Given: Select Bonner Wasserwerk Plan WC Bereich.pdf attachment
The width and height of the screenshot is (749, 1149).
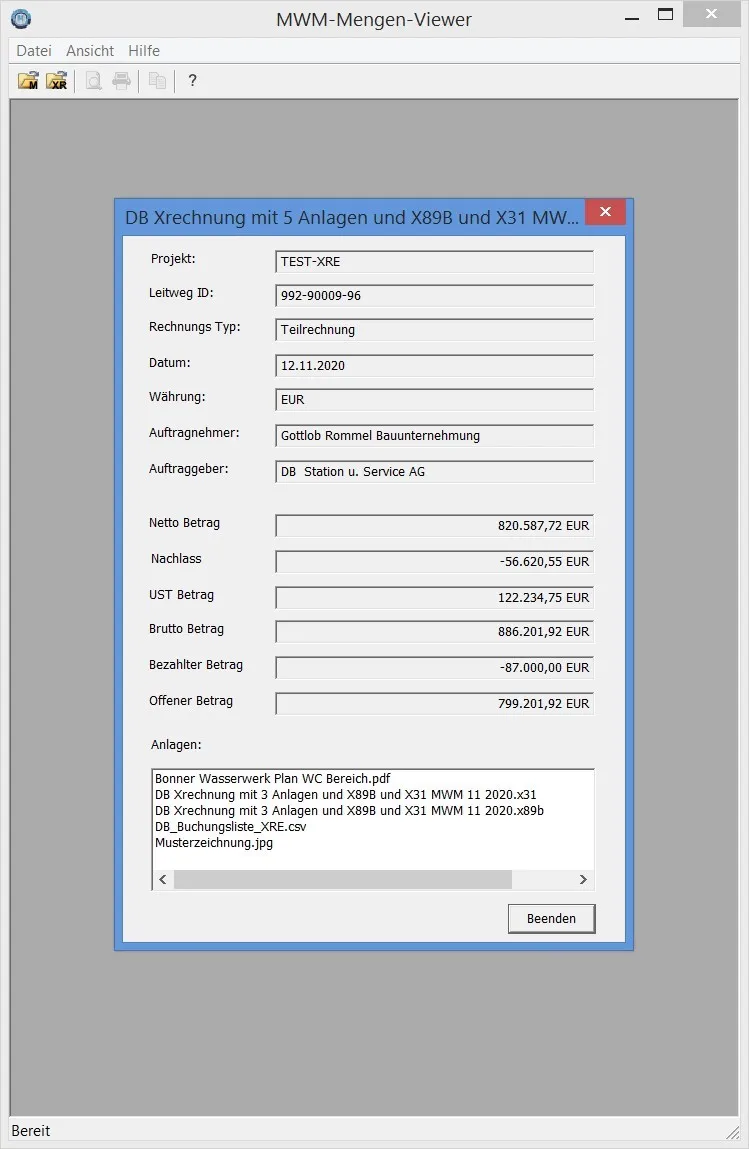Looking at the screenshot, I should point(273,778).
